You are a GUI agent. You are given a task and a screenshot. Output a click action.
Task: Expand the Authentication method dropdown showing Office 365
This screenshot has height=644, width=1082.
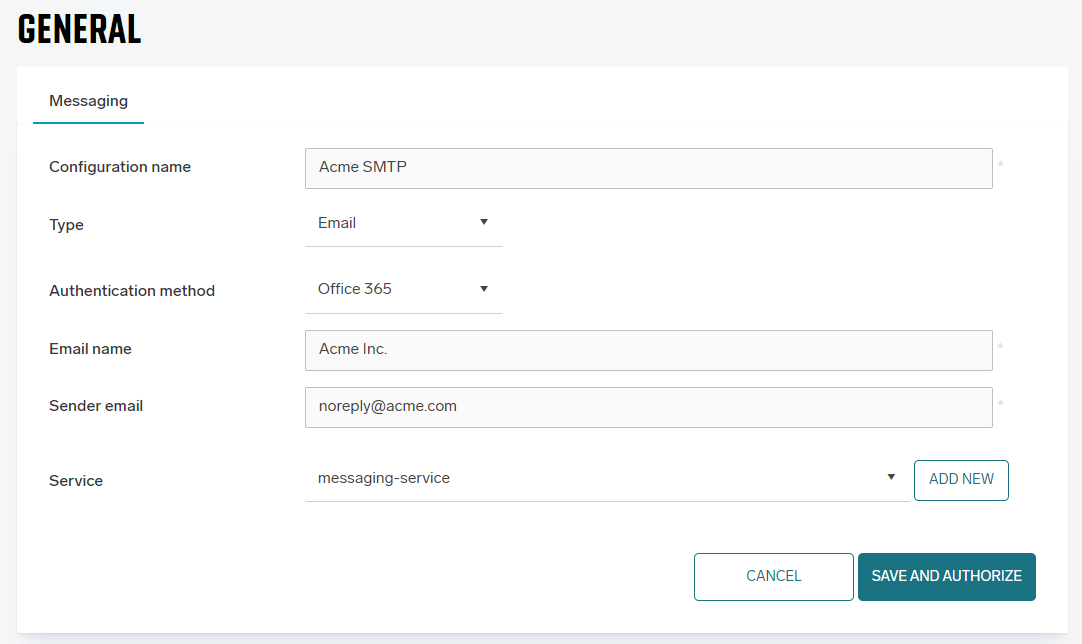pyautogui.click(x=403, y=289)
